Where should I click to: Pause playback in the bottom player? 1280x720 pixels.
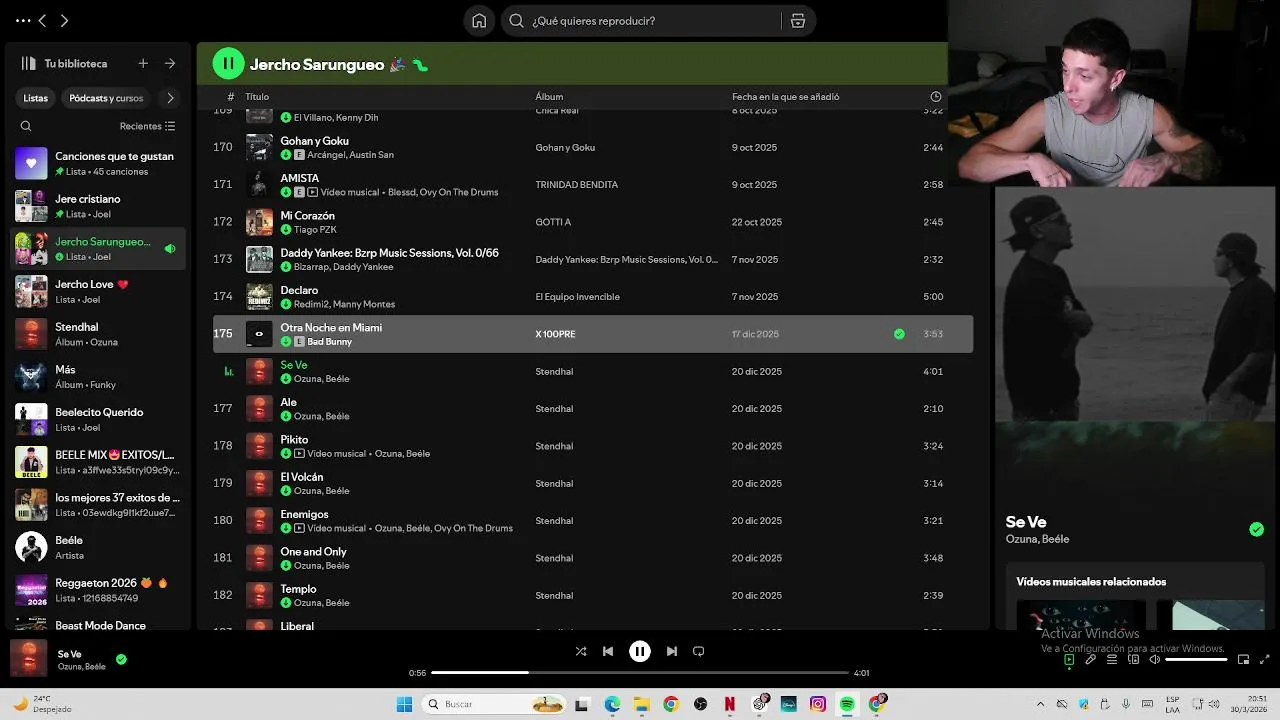(640, 651)
